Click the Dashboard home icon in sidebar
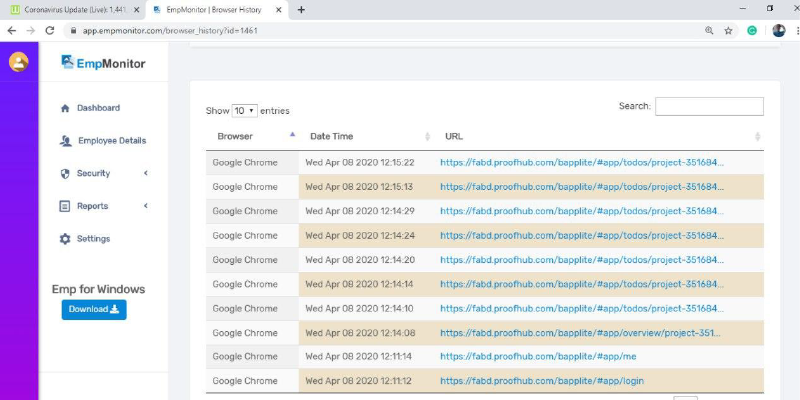This screenshot has height=400, width=800. (65, 108)
